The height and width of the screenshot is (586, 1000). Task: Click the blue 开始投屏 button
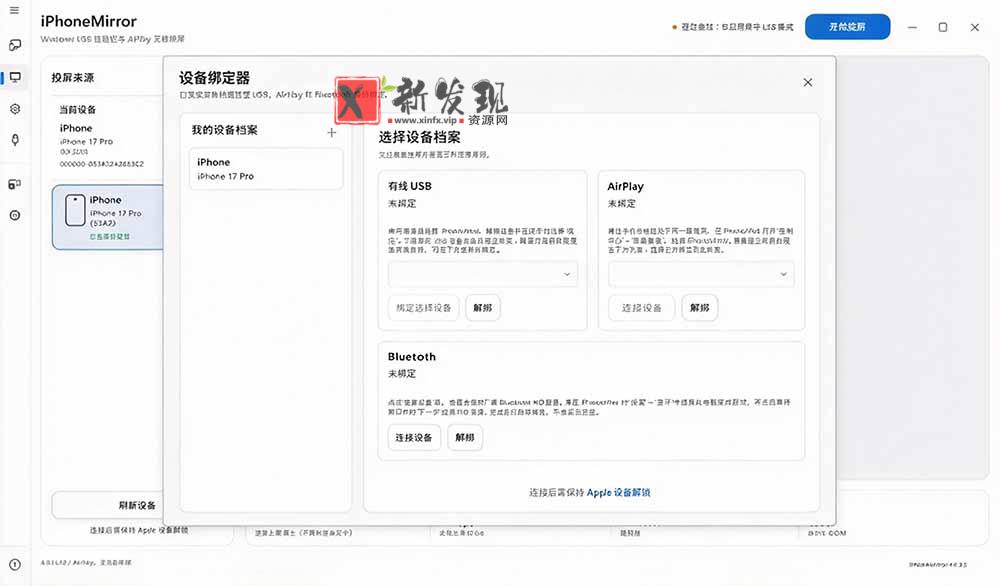[x=847, y=27]
